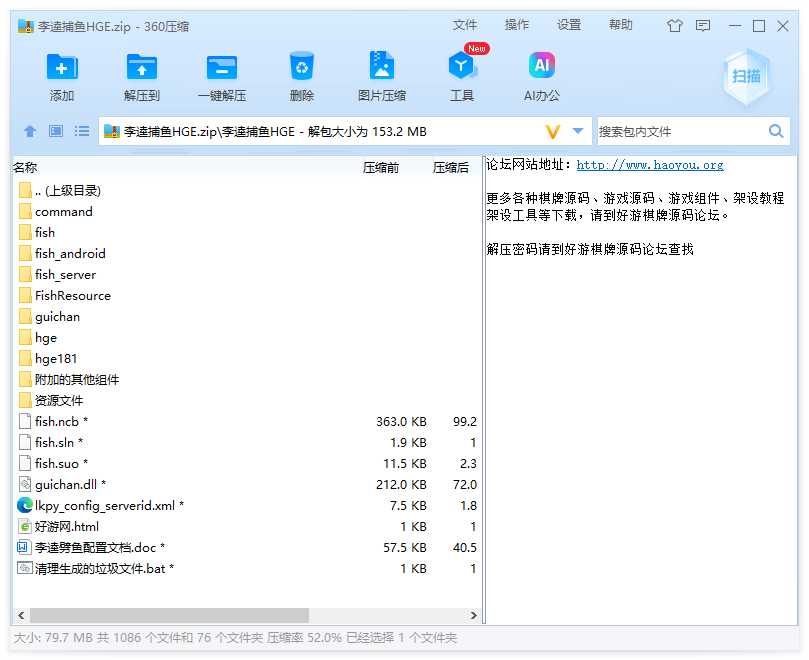Open the 工具 (Tools) icon
Screen dimensions: 809x660
[461, 67]
